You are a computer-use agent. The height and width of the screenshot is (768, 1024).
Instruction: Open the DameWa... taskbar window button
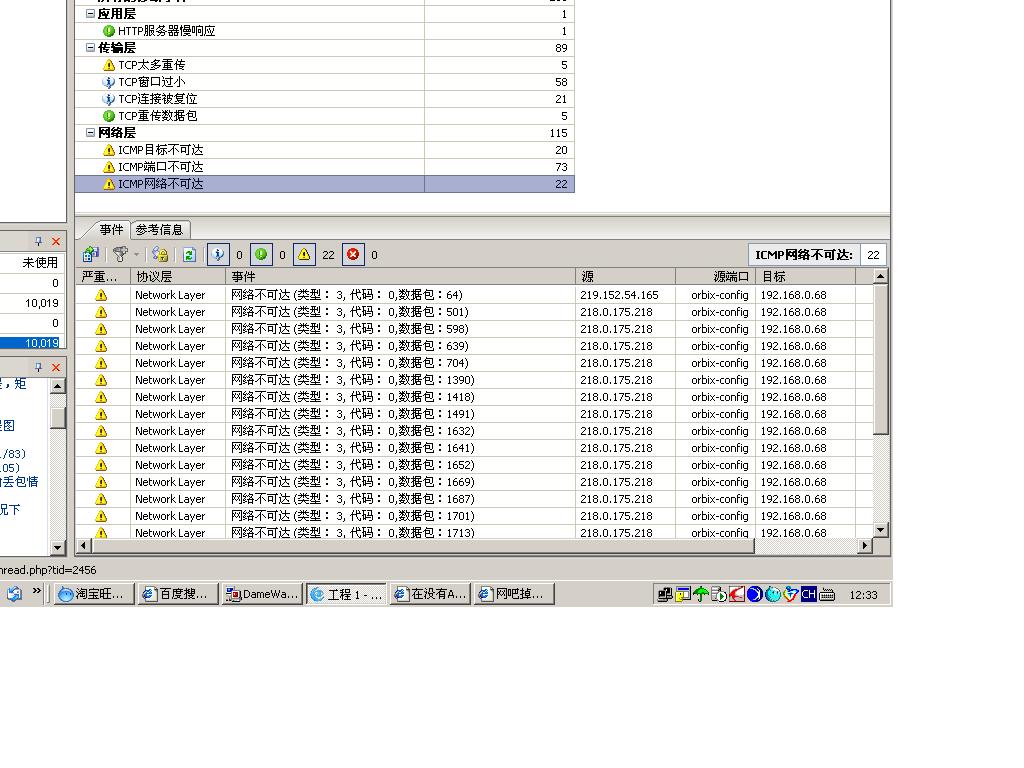pos(262,594)
